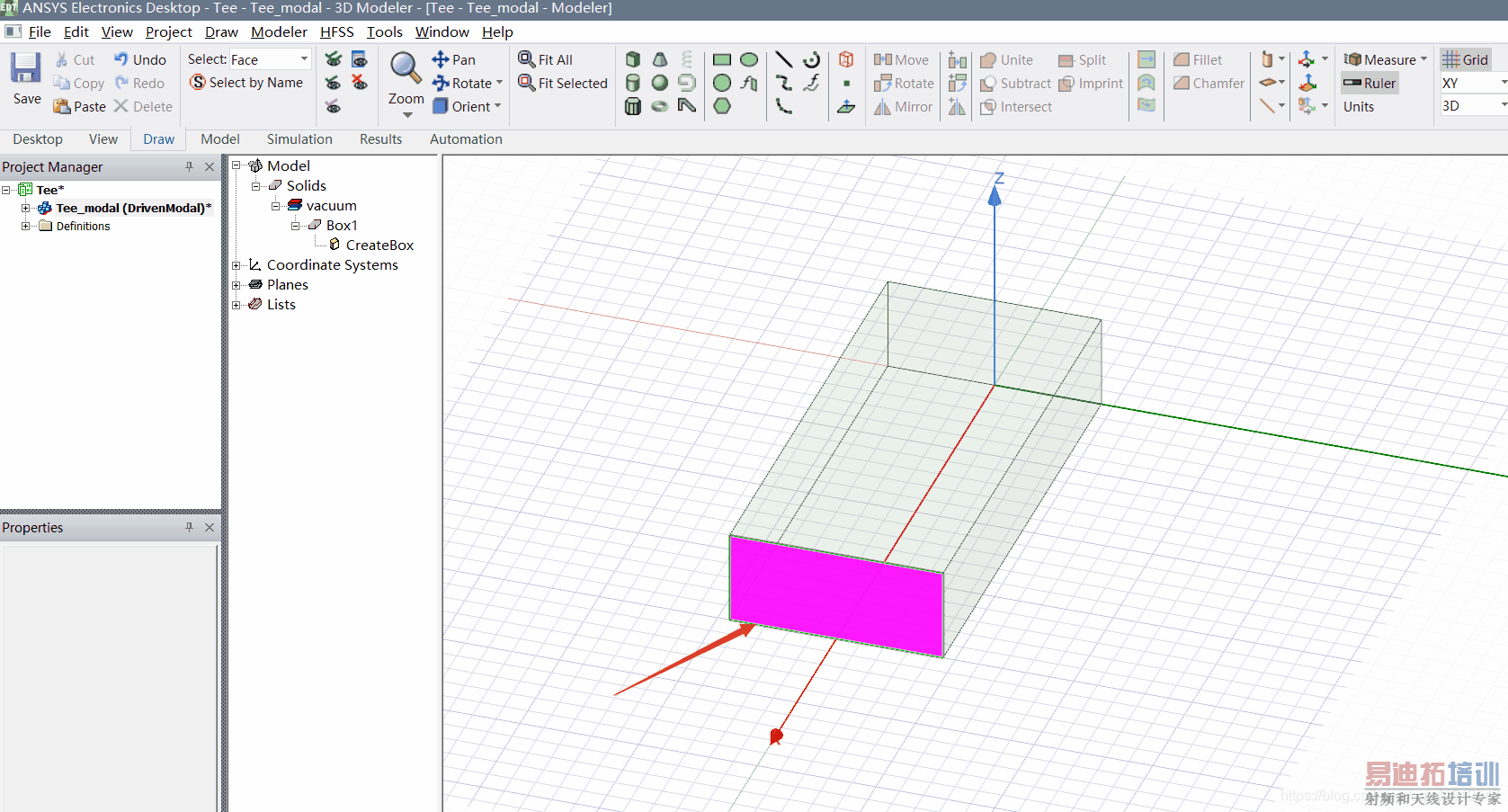Expand the Coordinate Systems tree node

pos(236,265)
